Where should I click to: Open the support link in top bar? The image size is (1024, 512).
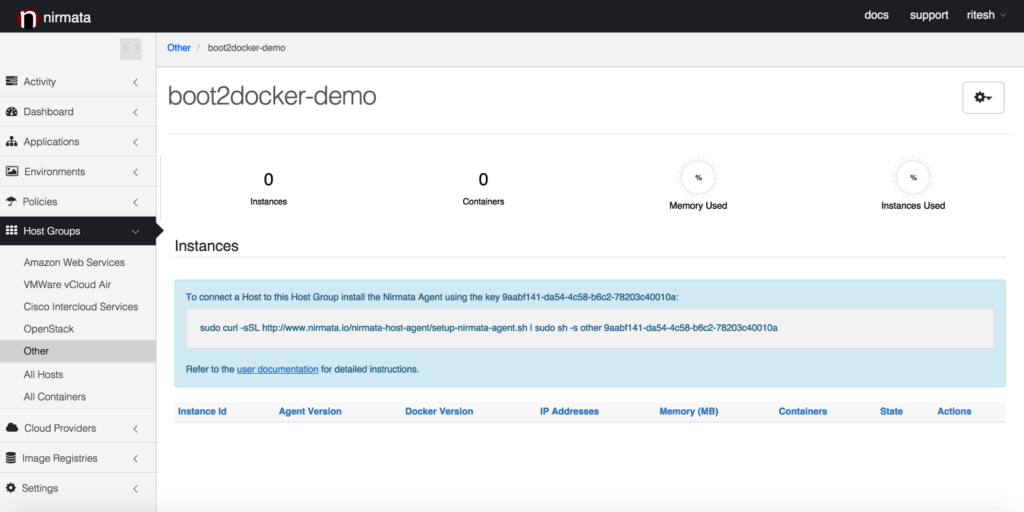click(929, 15)
